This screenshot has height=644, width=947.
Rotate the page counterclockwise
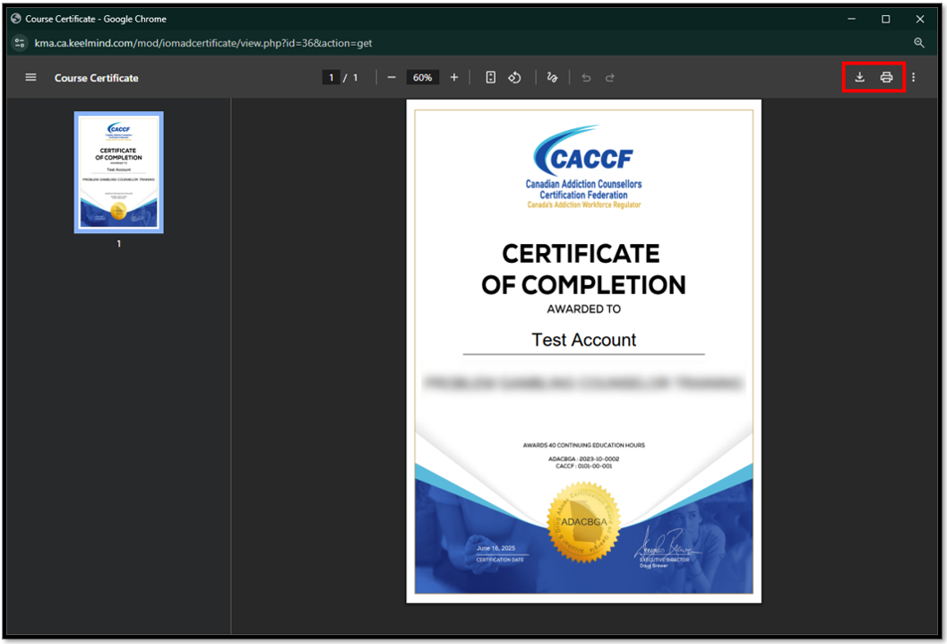[x=515, y=77]
